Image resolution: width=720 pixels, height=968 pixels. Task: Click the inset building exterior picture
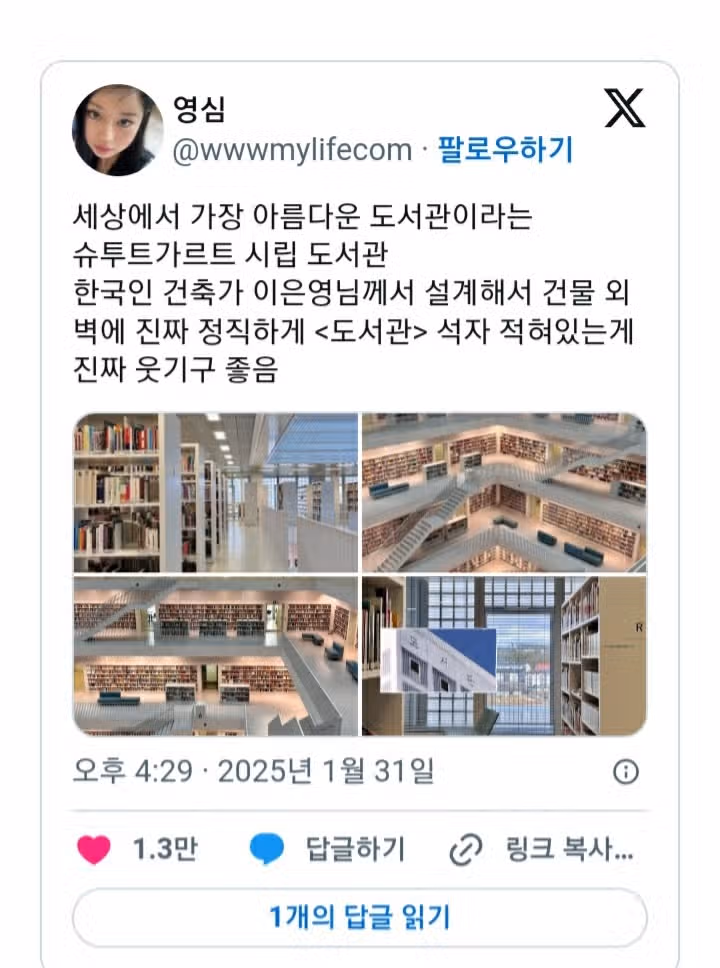(438, 660)
